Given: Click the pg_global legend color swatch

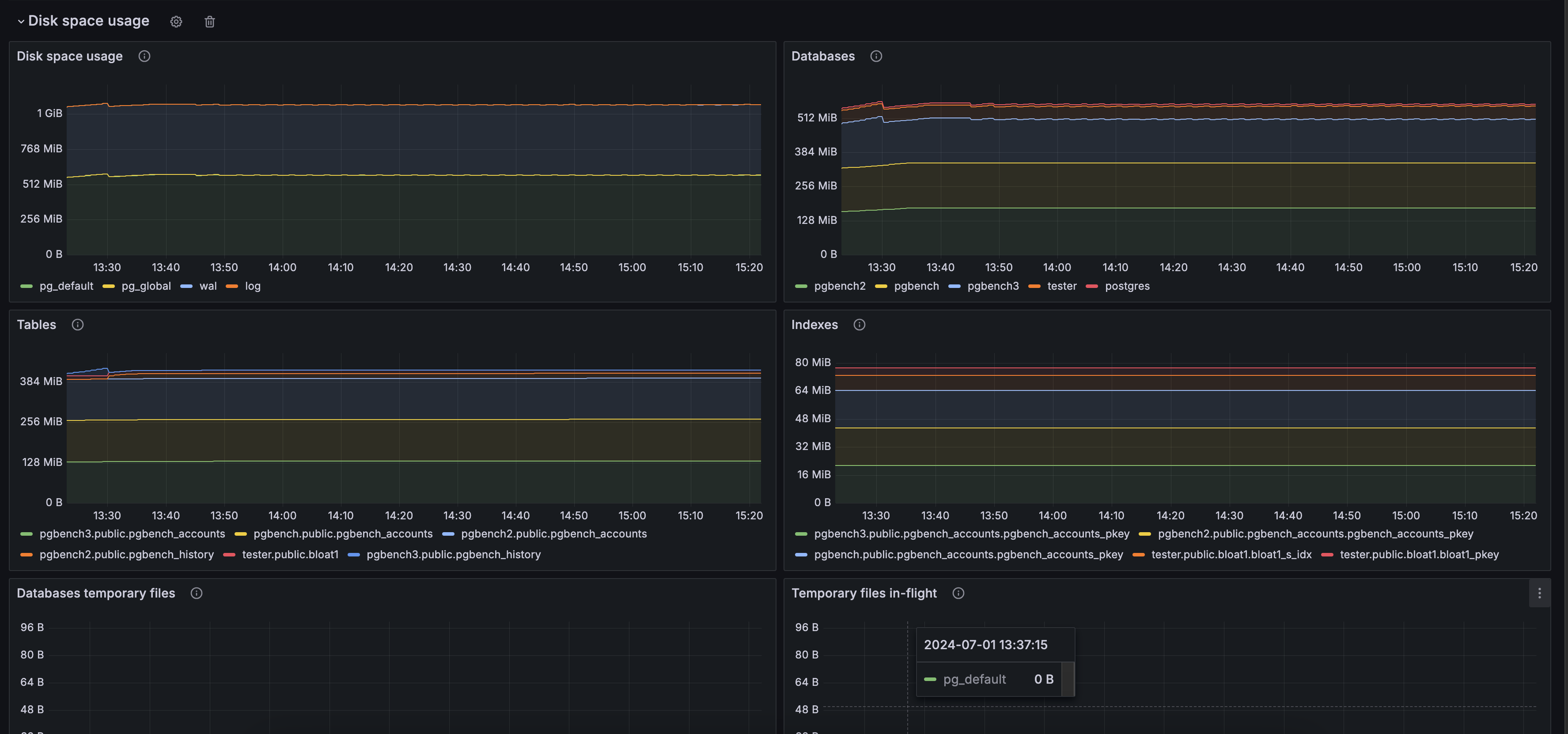Looking at the screenshot, I should (x=108, y=286).
